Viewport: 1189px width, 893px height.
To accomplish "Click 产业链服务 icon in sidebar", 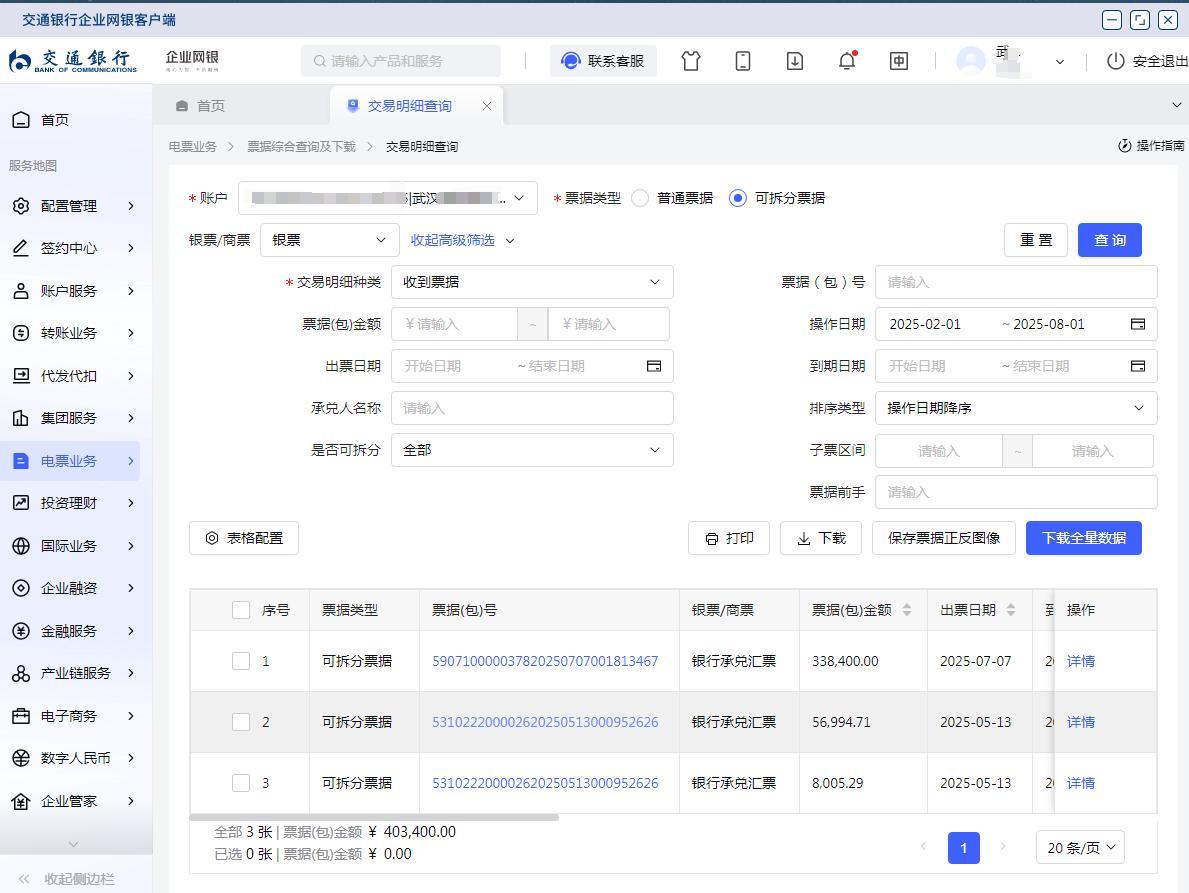I will pos(21,673).
